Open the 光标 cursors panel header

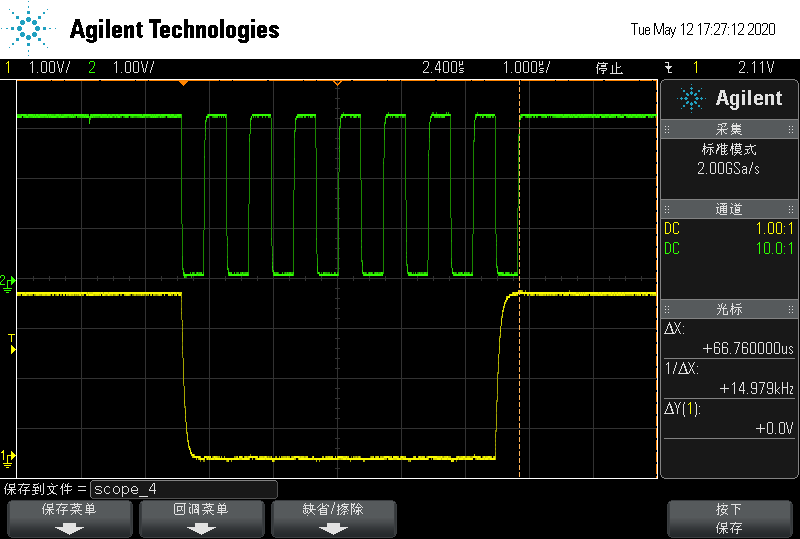[729, 309]
